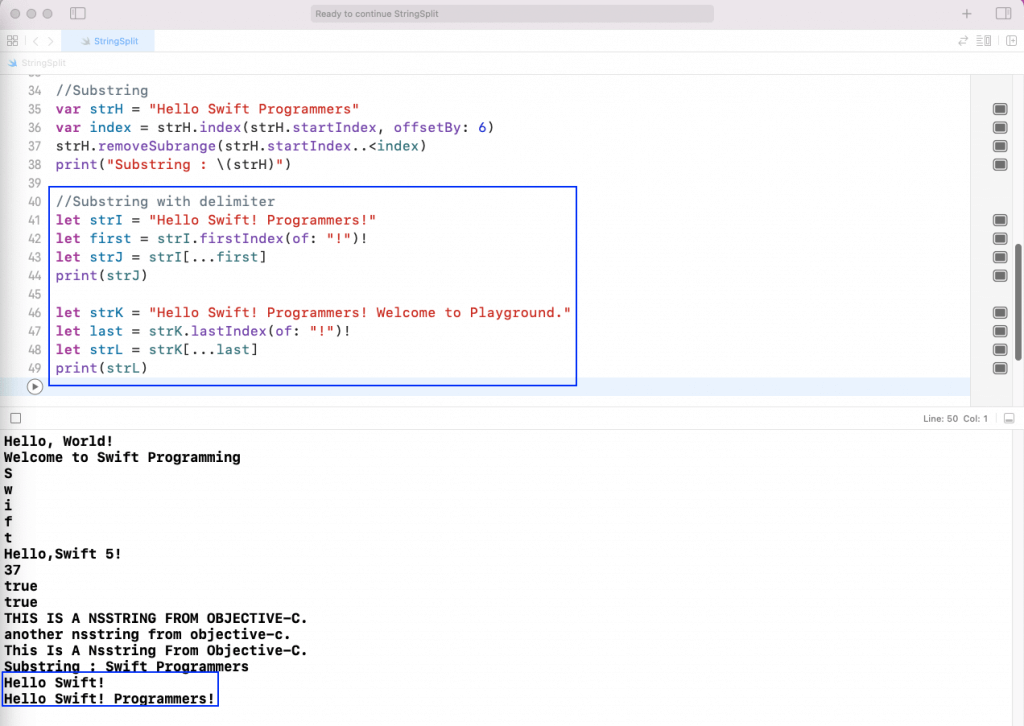Screen dimensions: 1024x726
Task: Open the related items grid menu
Action: coord(12,41)
